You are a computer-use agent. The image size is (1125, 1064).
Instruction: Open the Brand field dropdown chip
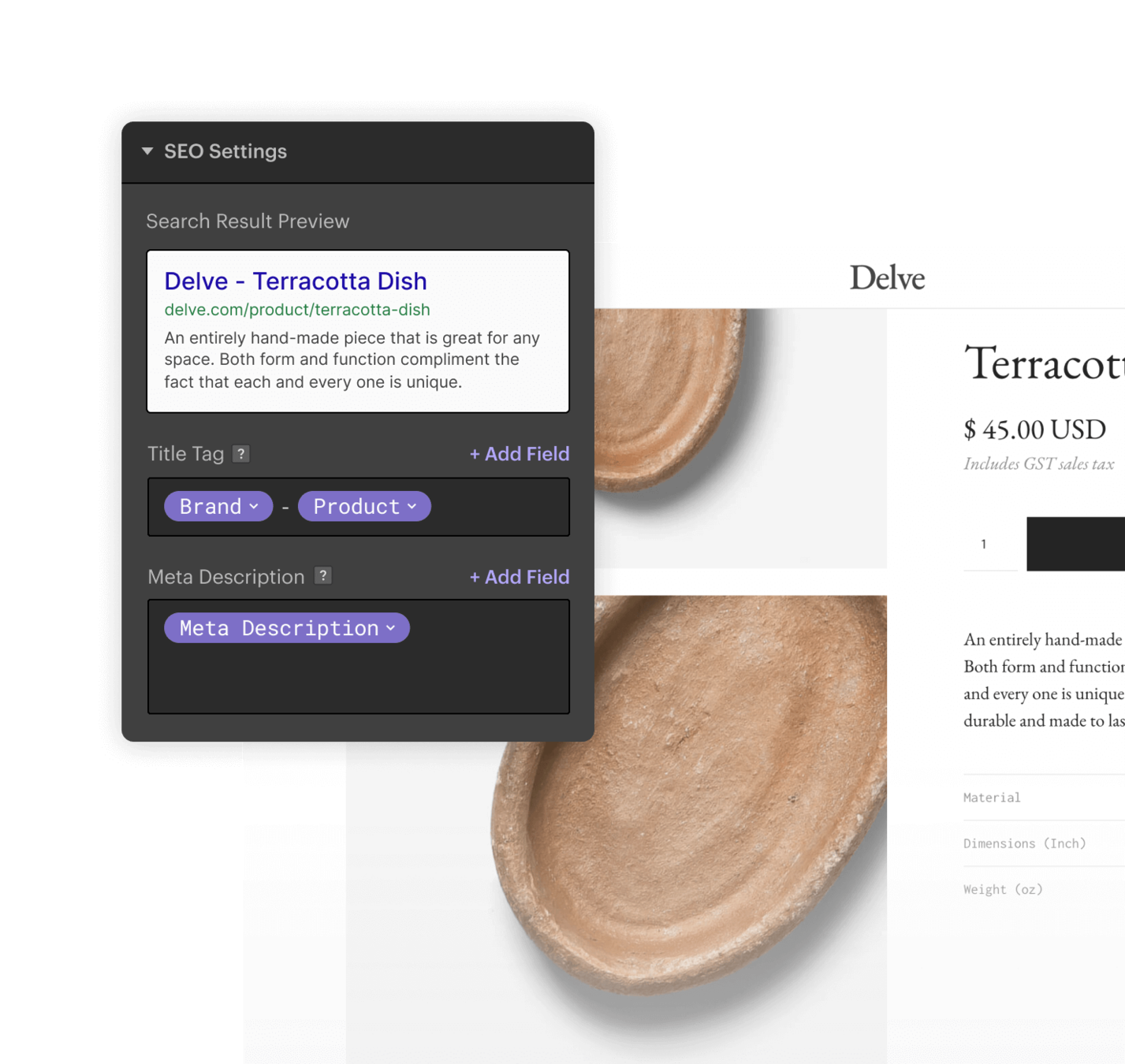point(218,506)
